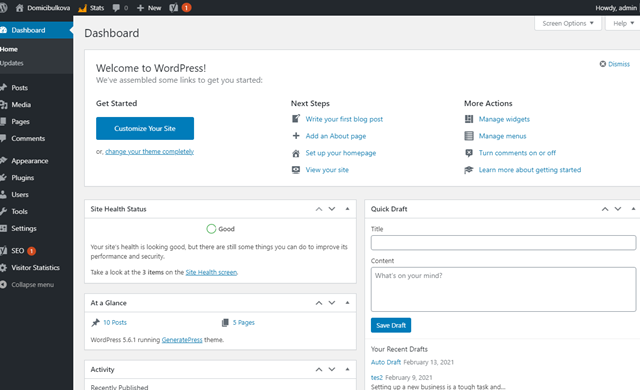Collapse the At a Glance panel

click(347, 303)
